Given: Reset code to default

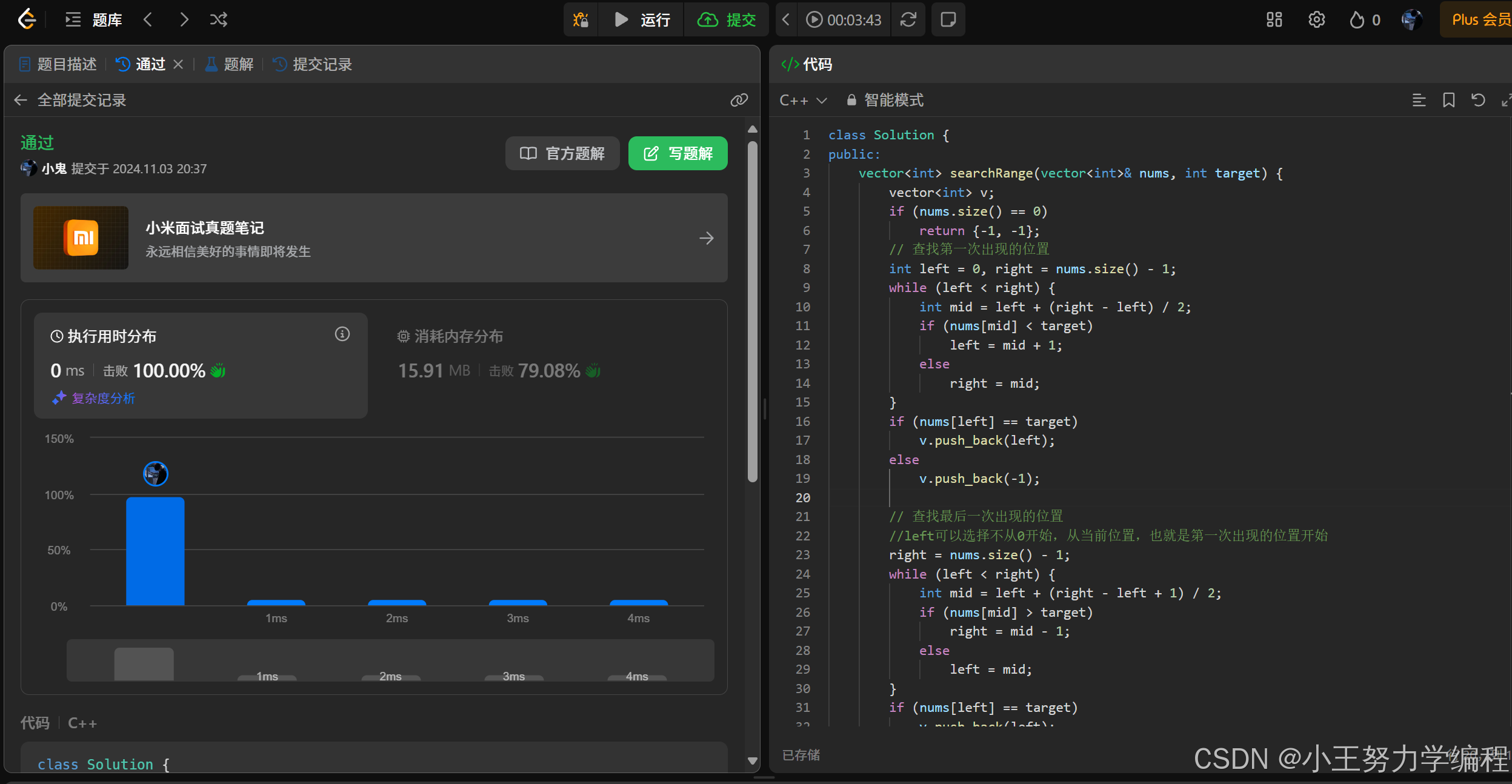Looking at the screenshot, I should 1478,100.
